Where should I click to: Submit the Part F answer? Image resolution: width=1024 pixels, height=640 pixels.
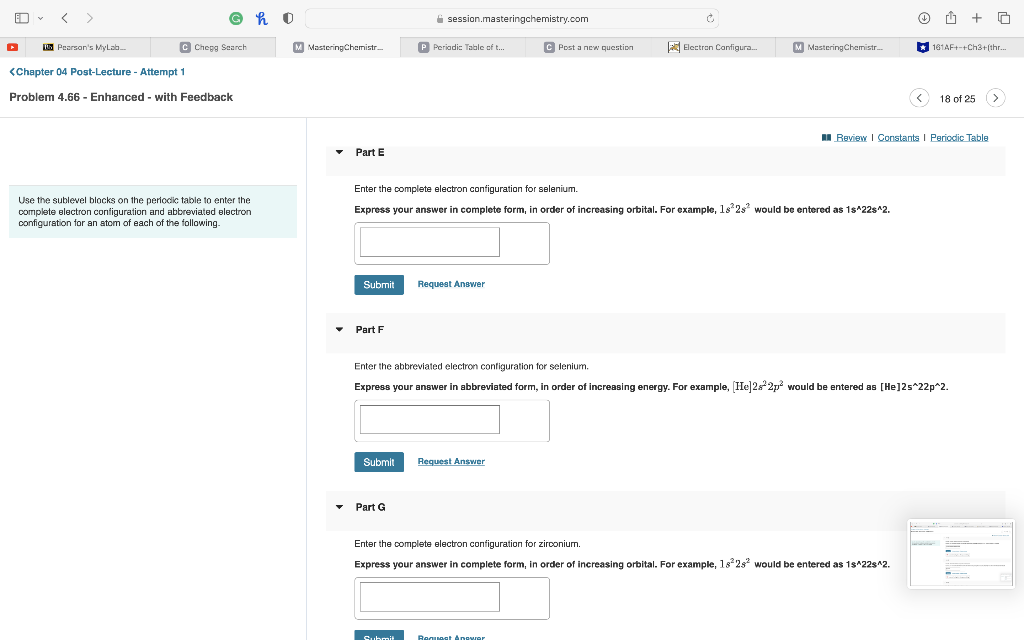click(x=379, y=462)
